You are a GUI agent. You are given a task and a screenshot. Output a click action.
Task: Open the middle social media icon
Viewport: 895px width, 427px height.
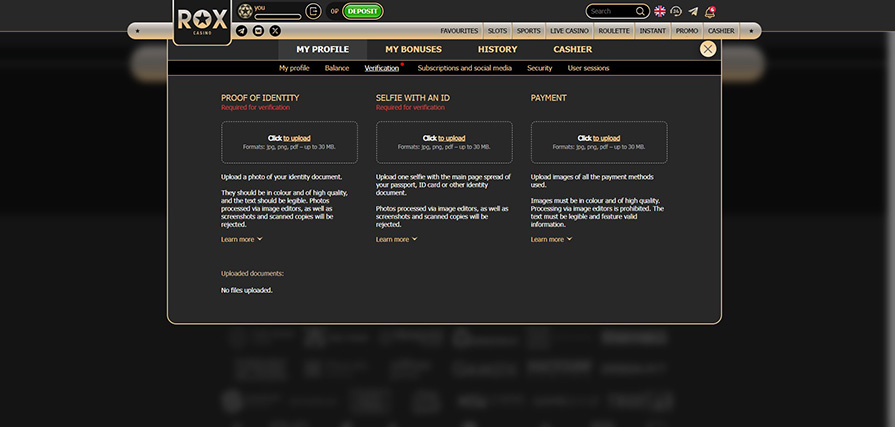pyautogui.click(x=258, y=31)
